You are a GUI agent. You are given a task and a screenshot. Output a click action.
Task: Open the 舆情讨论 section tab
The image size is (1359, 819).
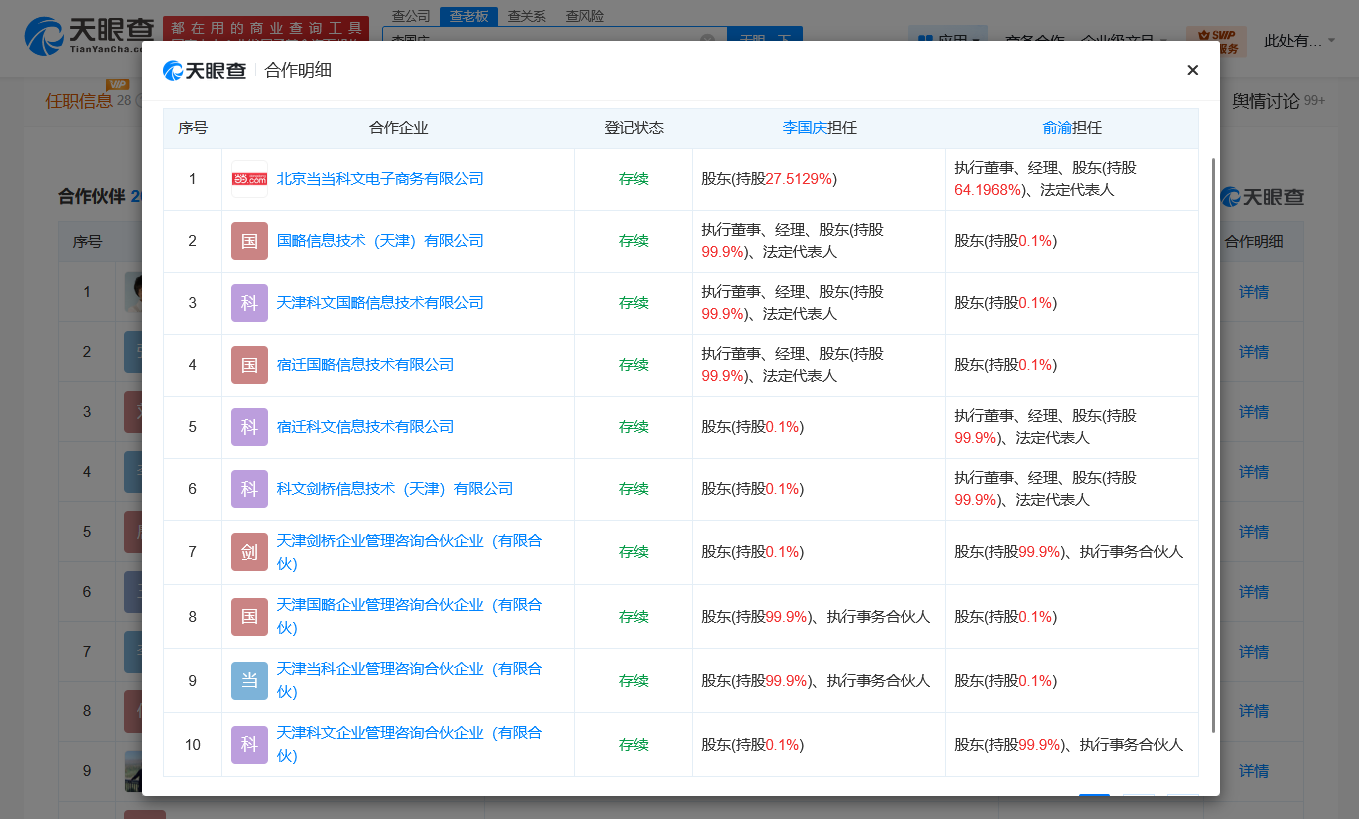point(1266,100)
